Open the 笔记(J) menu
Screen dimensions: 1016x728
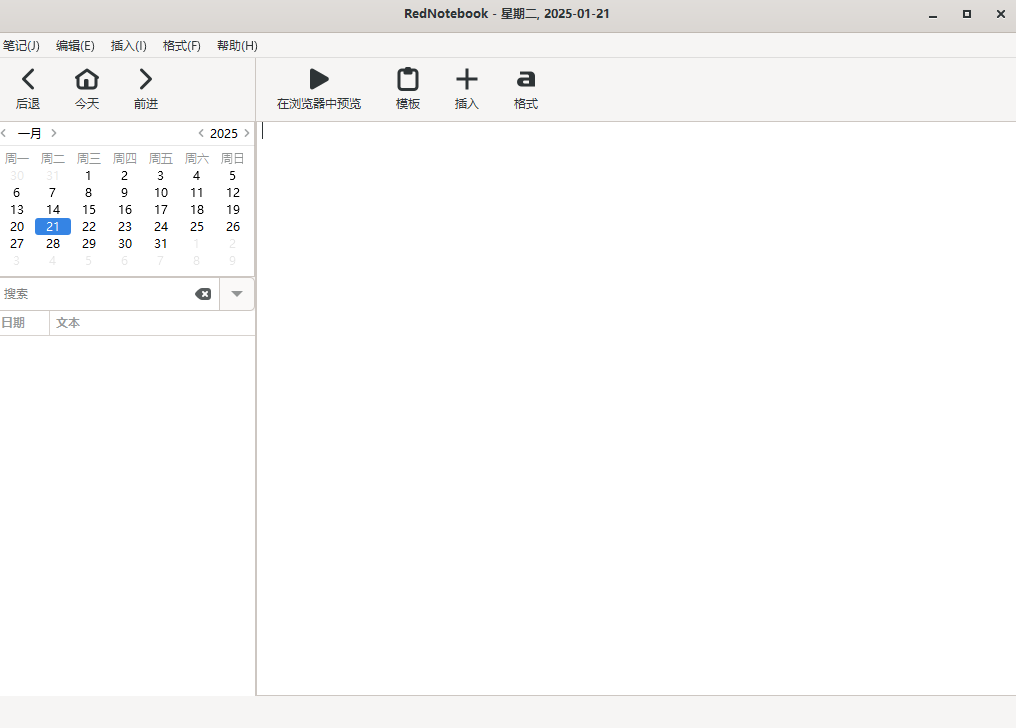tap(21, 46)
